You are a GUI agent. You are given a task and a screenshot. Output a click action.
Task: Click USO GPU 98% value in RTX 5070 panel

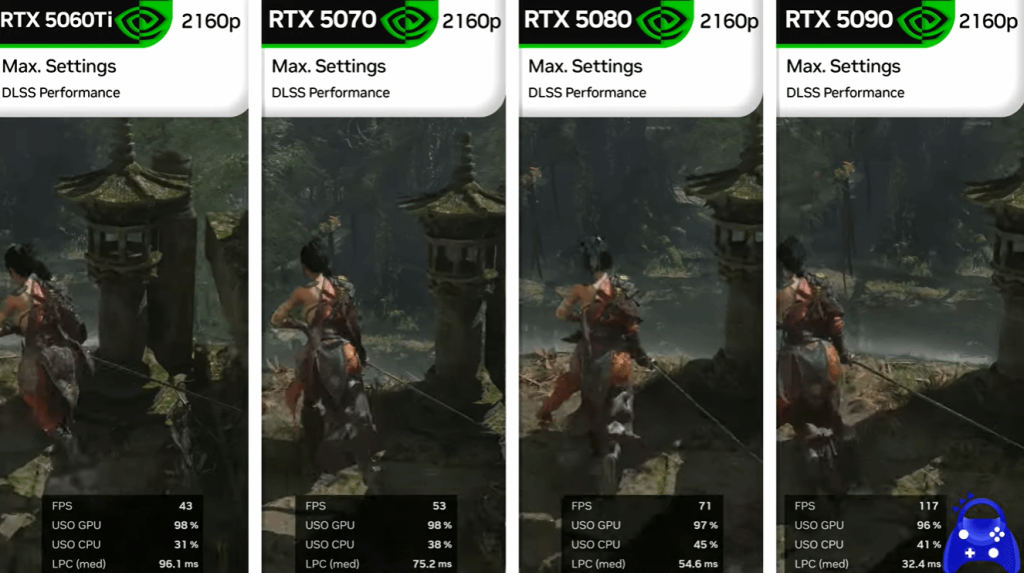(439, 525)
